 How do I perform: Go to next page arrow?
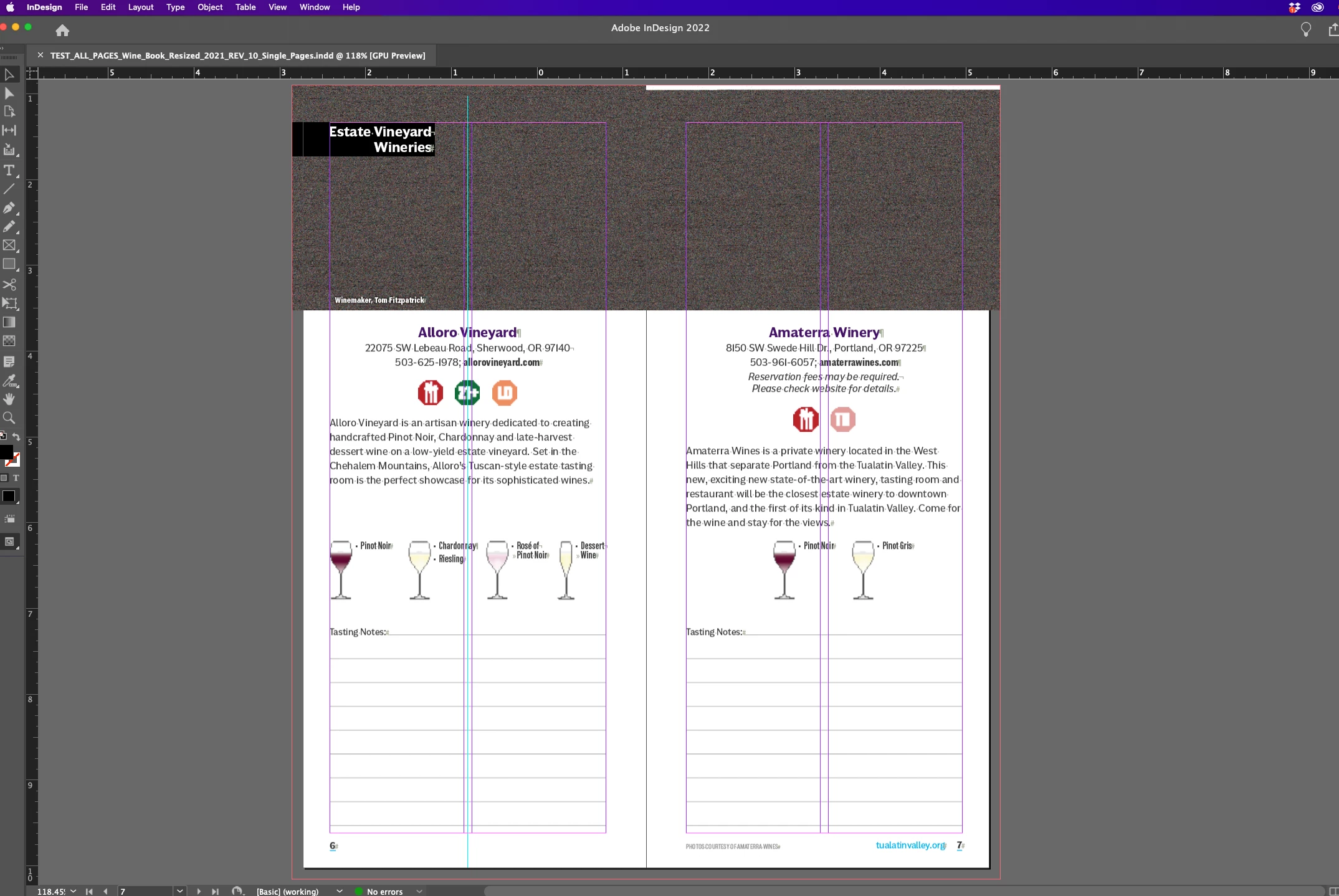coord(199,891)
